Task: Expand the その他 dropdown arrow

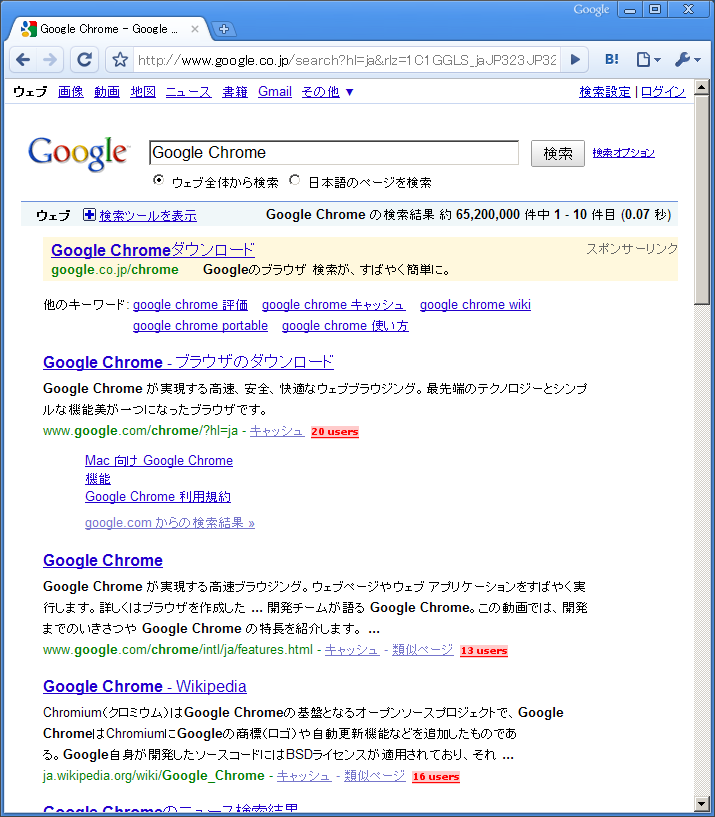Action: coord(350,92)
